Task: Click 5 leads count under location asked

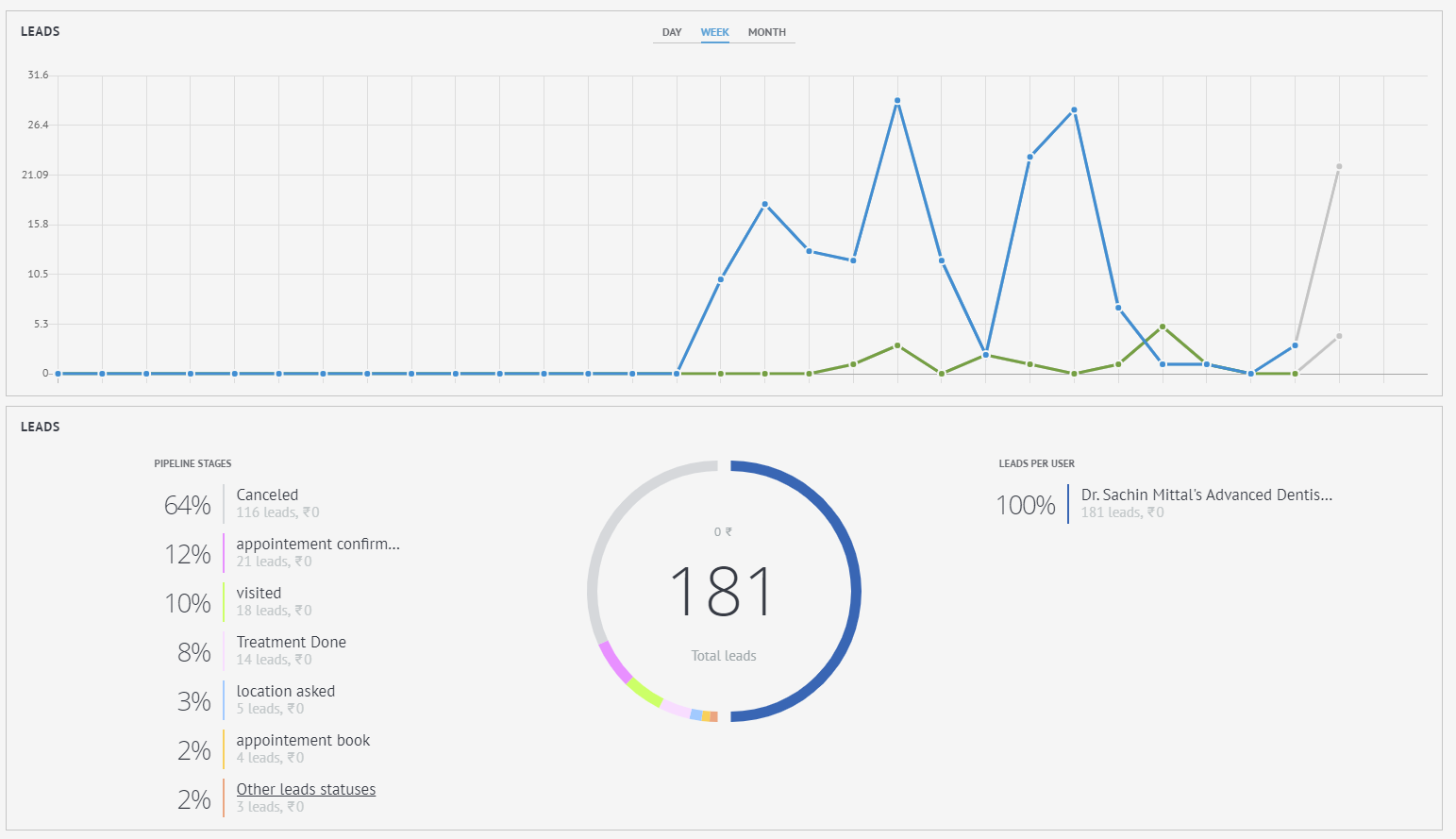Action: tap(270, 709)
